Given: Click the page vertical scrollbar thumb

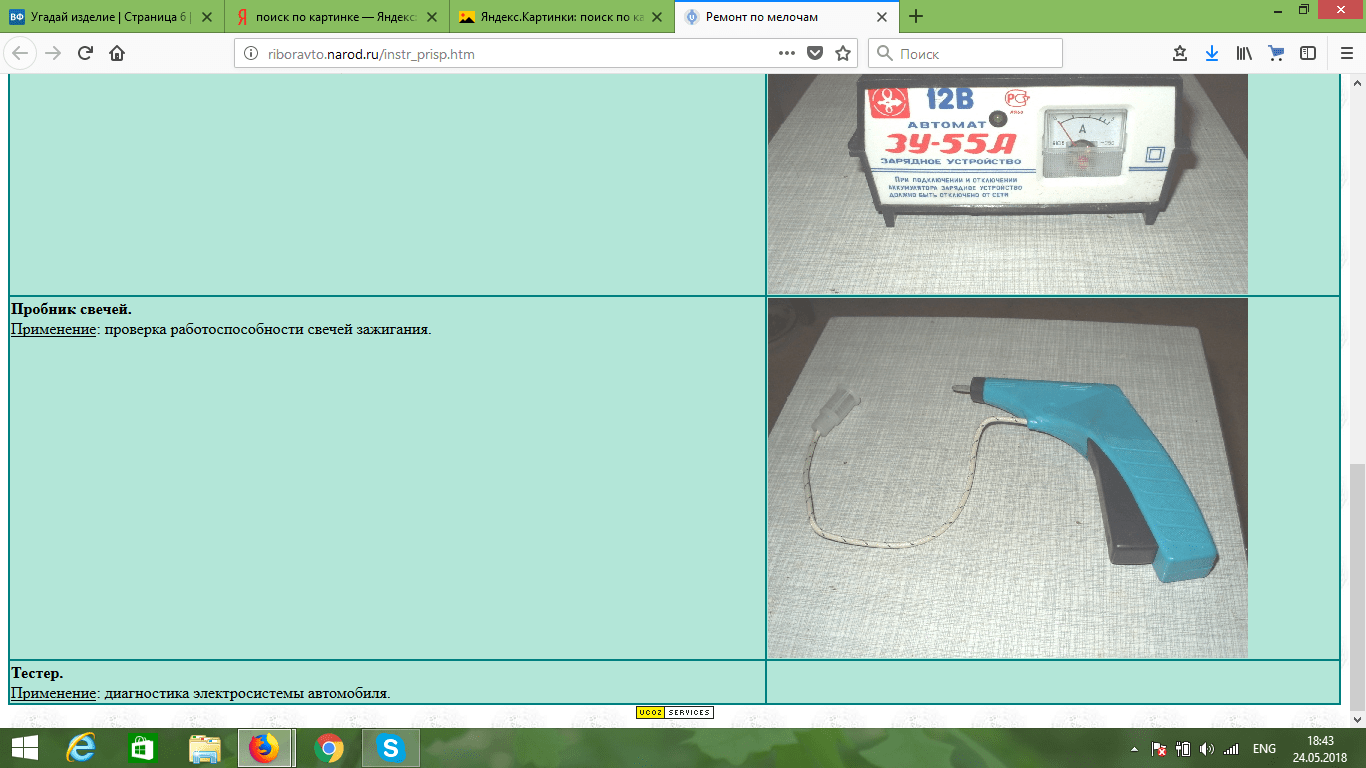Looking at the screenshot, I should (x=1357, y=586).
